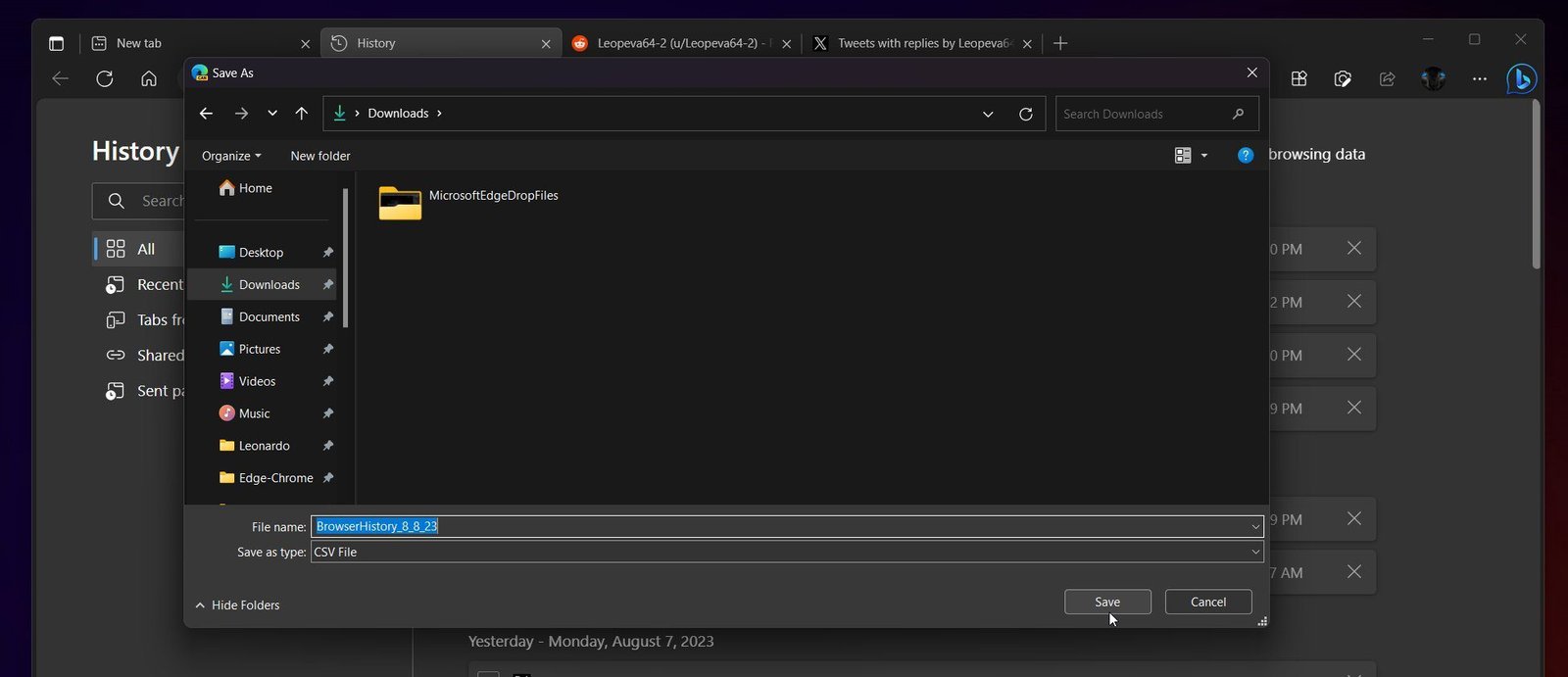Open the help question mark icon
The height and width of the screenshot is (677, 1568).
click(x=1245, y=155)
